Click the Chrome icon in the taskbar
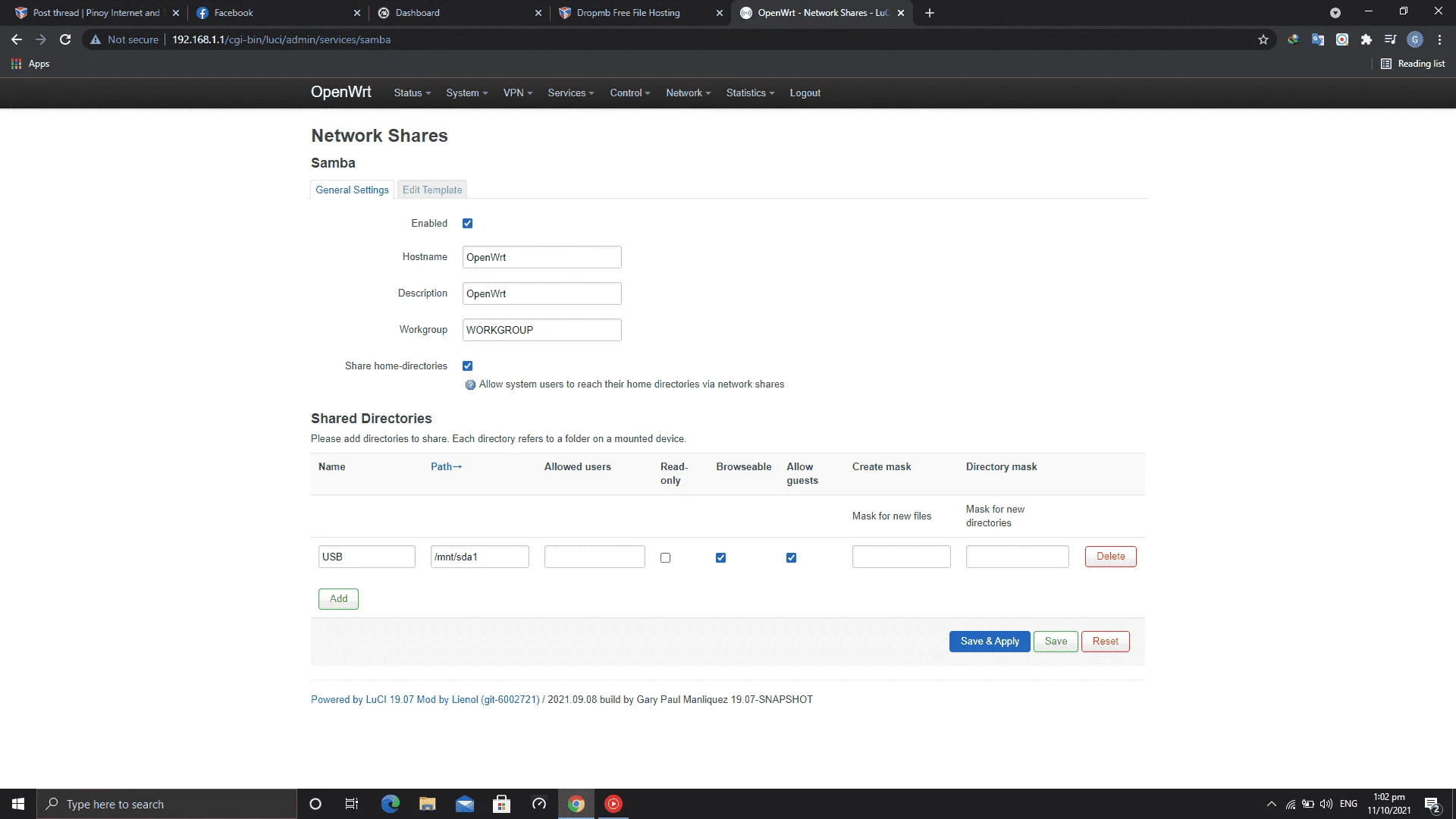Screen dimensions: 1456x819 (x=576, y=804)
